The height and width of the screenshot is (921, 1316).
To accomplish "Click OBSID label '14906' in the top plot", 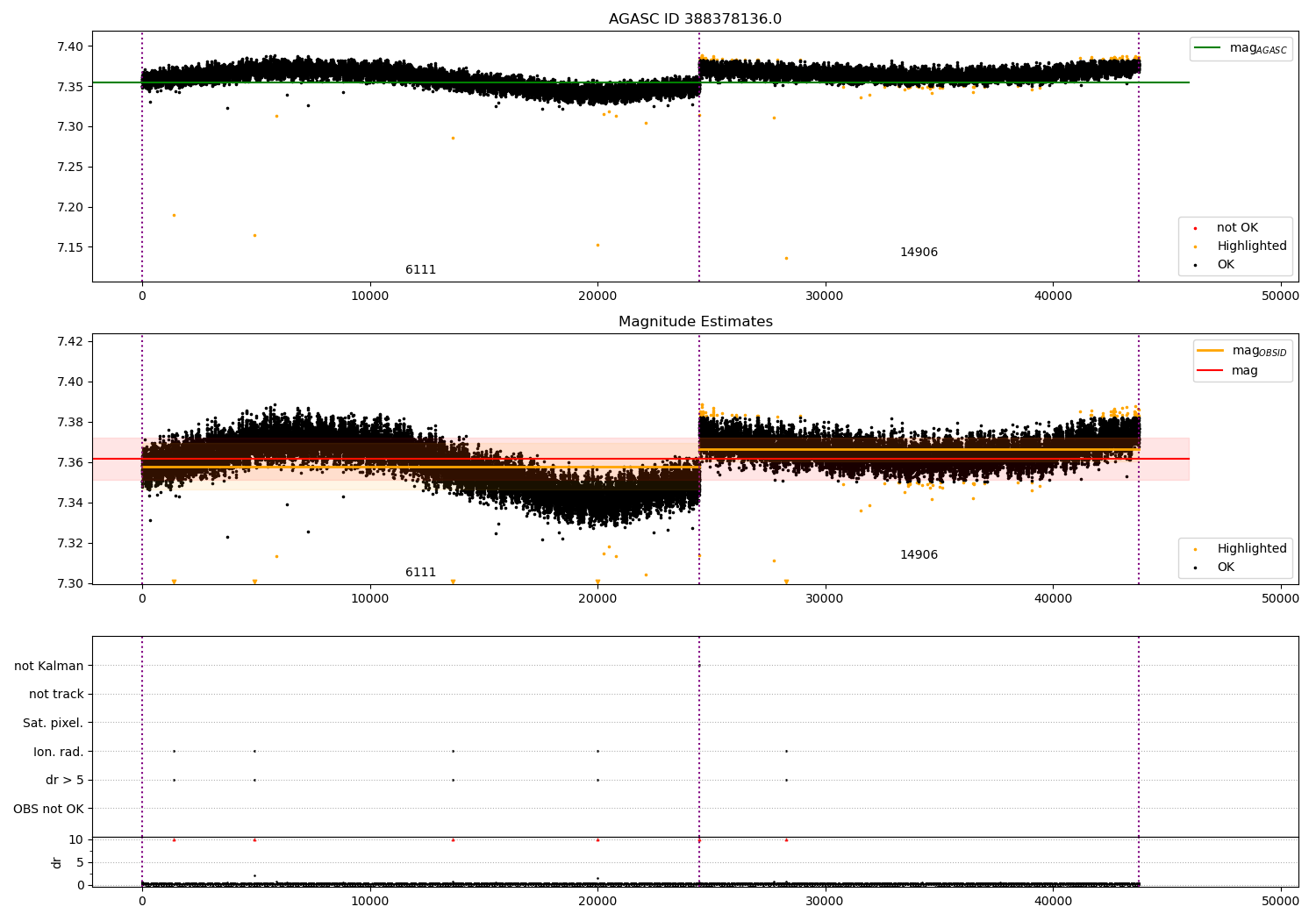I will pos(919,253).
